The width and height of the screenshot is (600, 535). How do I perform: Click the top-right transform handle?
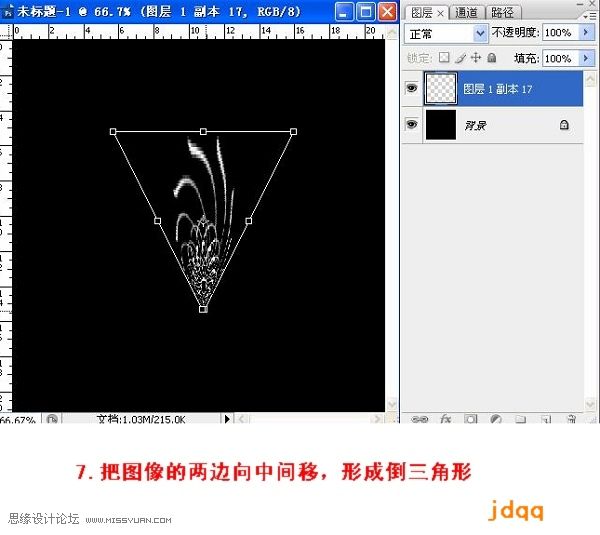(x=293, y=132)
